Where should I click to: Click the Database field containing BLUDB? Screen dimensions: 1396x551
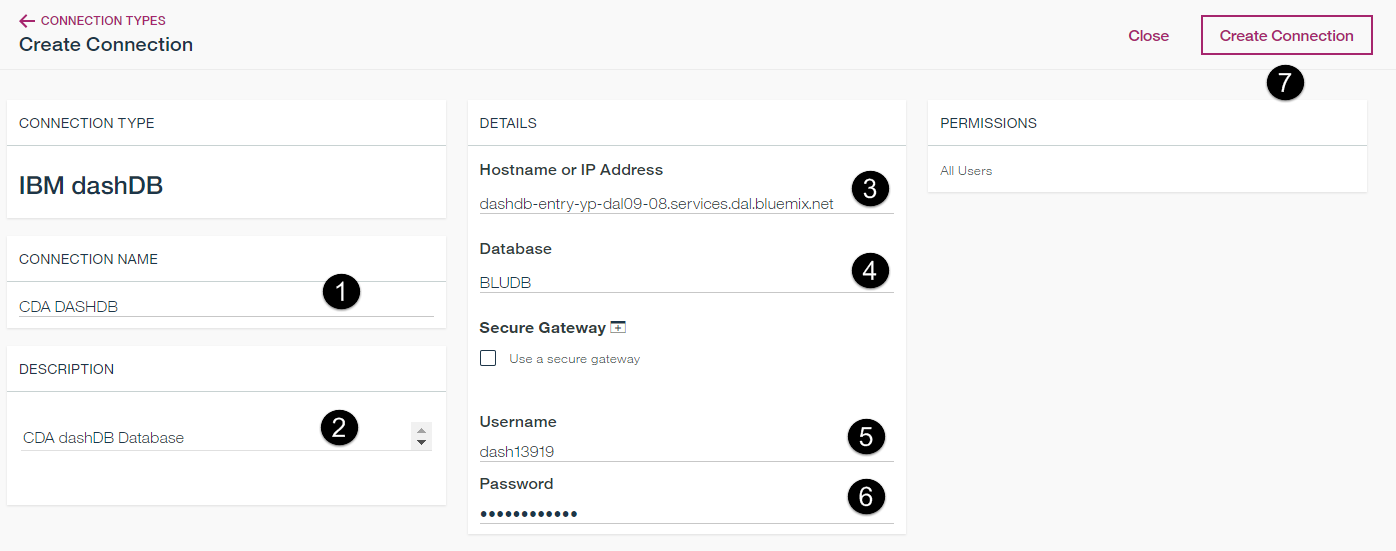click(x=686, y=282)
